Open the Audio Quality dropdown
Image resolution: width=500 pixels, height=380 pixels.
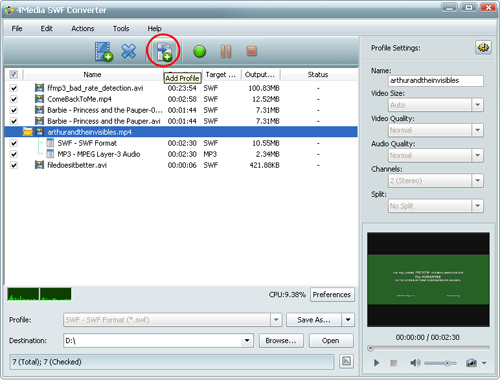(x=477, y=155)
